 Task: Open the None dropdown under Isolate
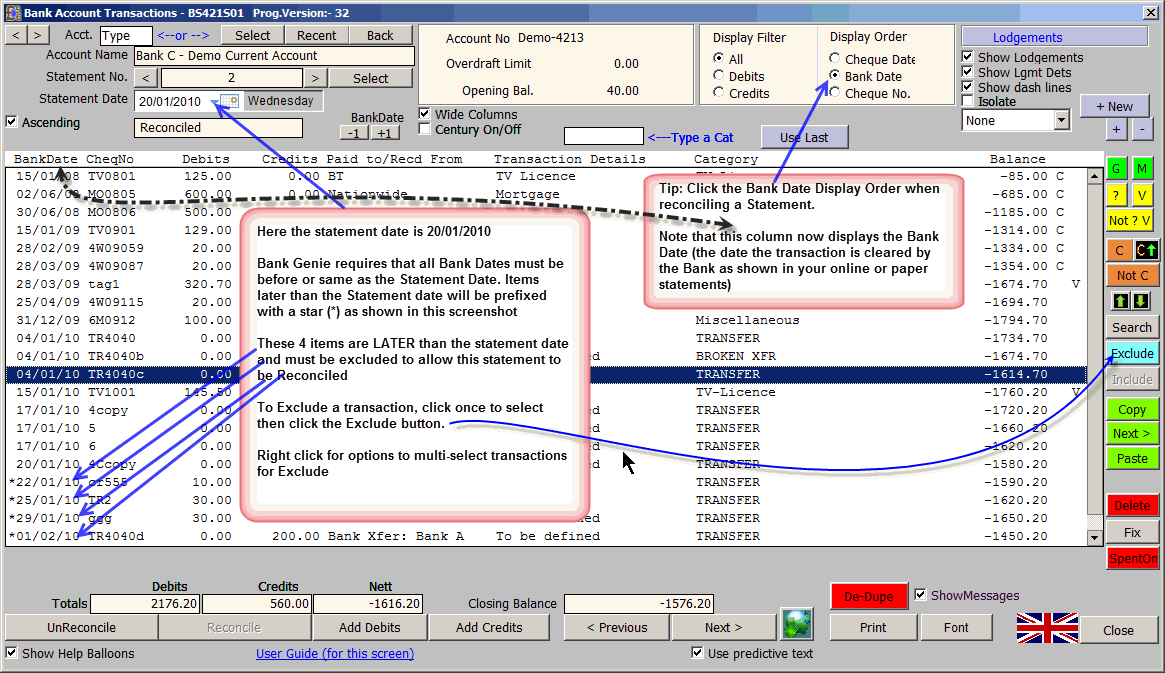tap(1061, 120)
